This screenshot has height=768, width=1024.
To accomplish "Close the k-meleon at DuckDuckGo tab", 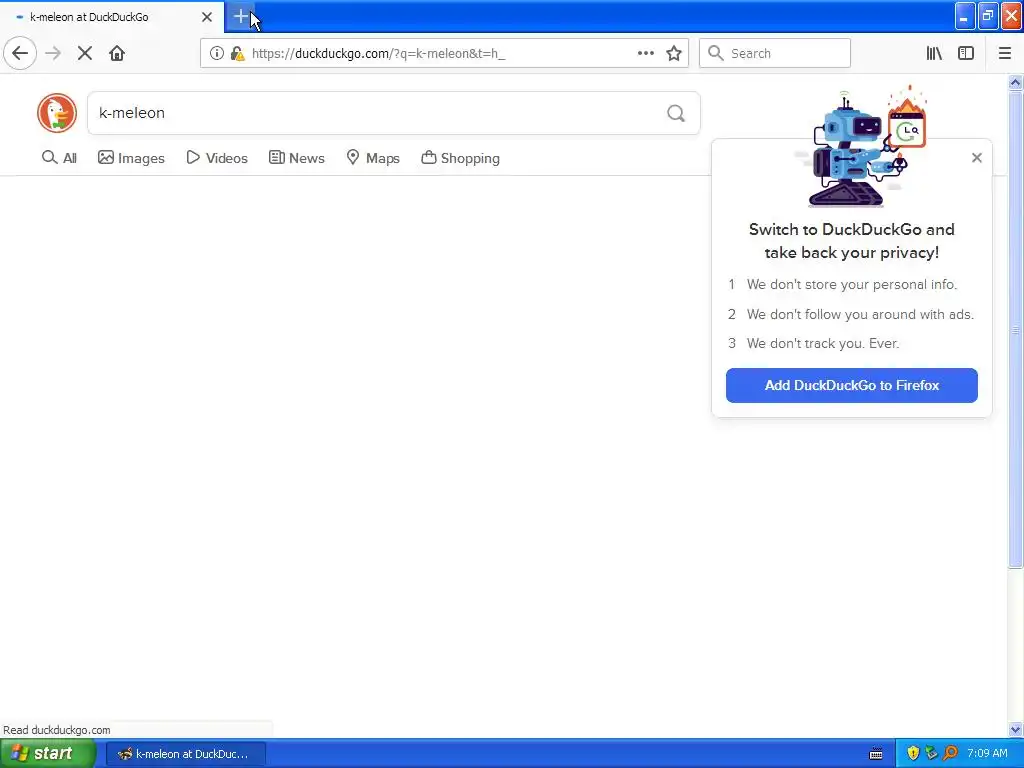I will (x=207, y=17).
